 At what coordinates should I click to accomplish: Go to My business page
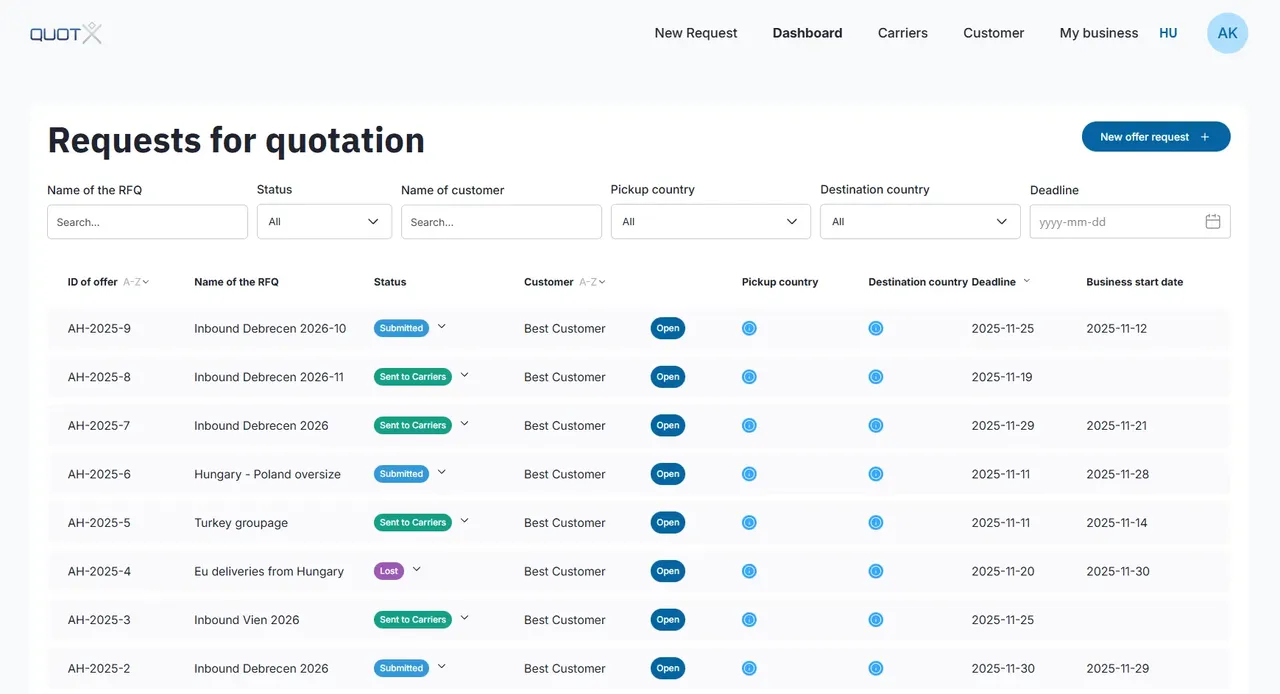[x=1098, y=33]
